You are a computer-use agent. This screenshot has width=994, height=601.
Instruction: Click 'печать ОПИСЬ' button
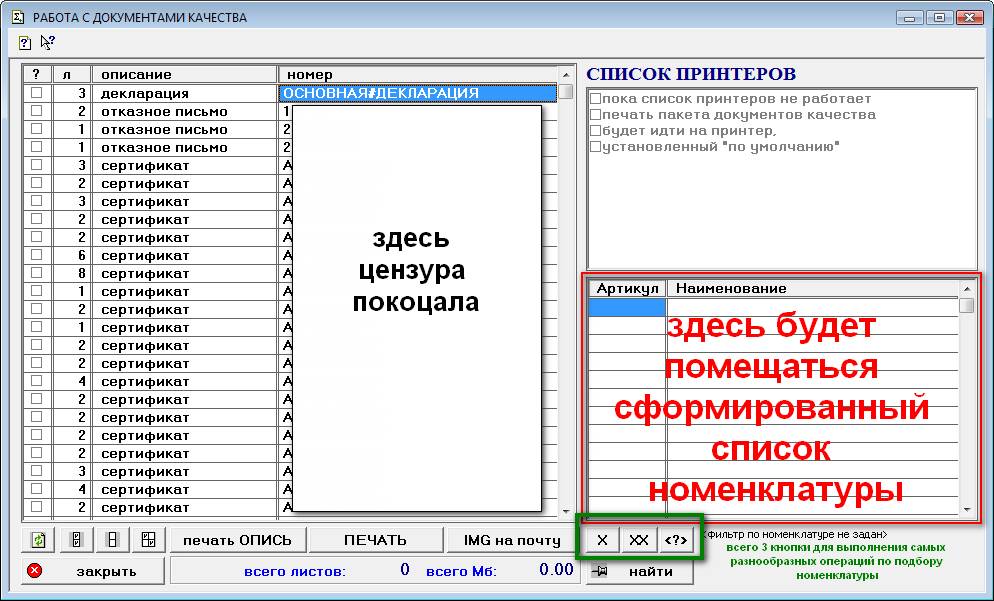[x=238, y=540]
